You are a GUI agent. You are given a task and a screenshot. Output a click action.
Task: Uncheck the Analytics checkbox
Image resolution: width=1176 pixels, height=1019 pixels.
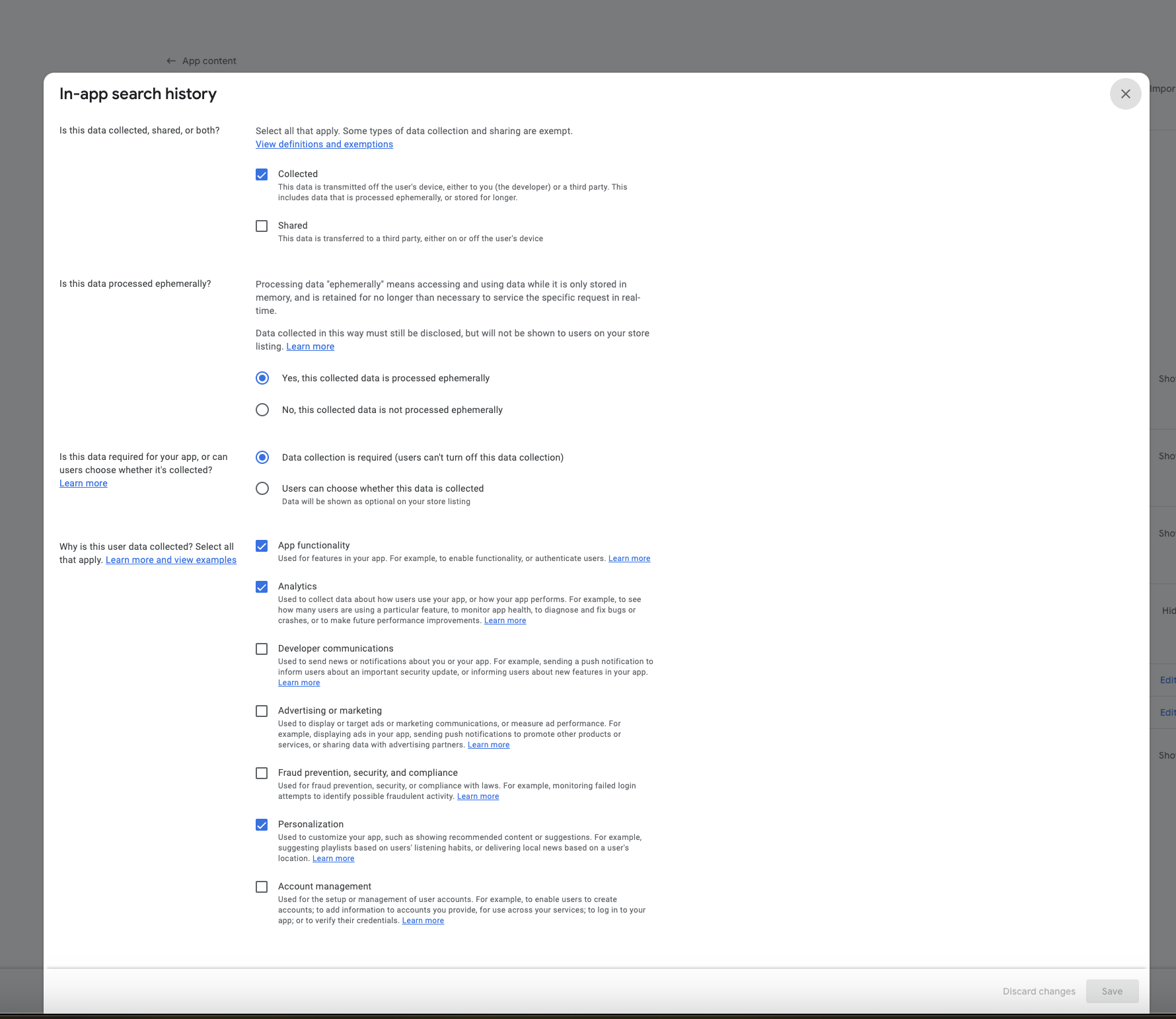(262, 587)
